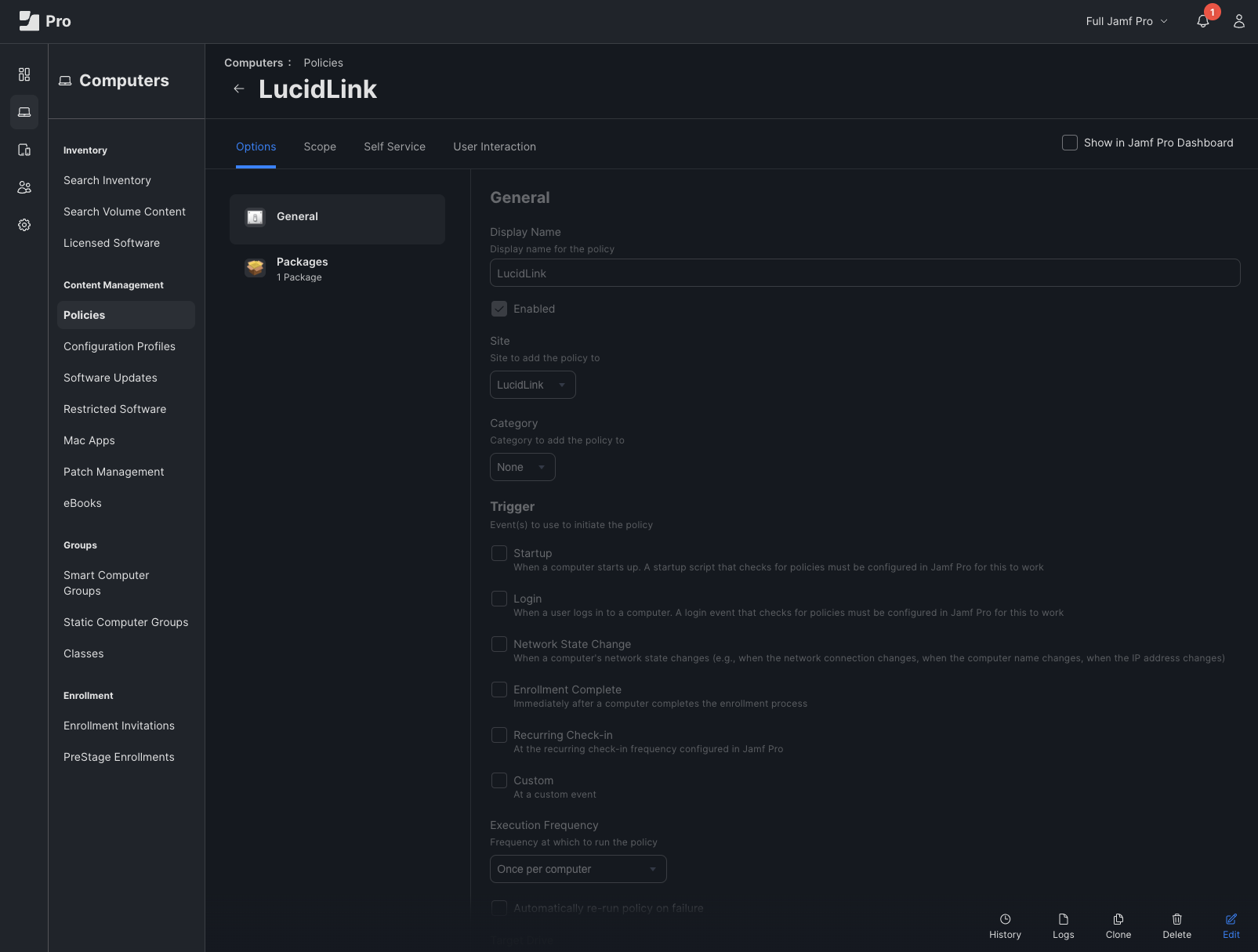Image resolution: width=1258 pixels, height=952 pixels.
Task: Open the Full Jamf Pro site dropdown
Action: point(1126,21)
